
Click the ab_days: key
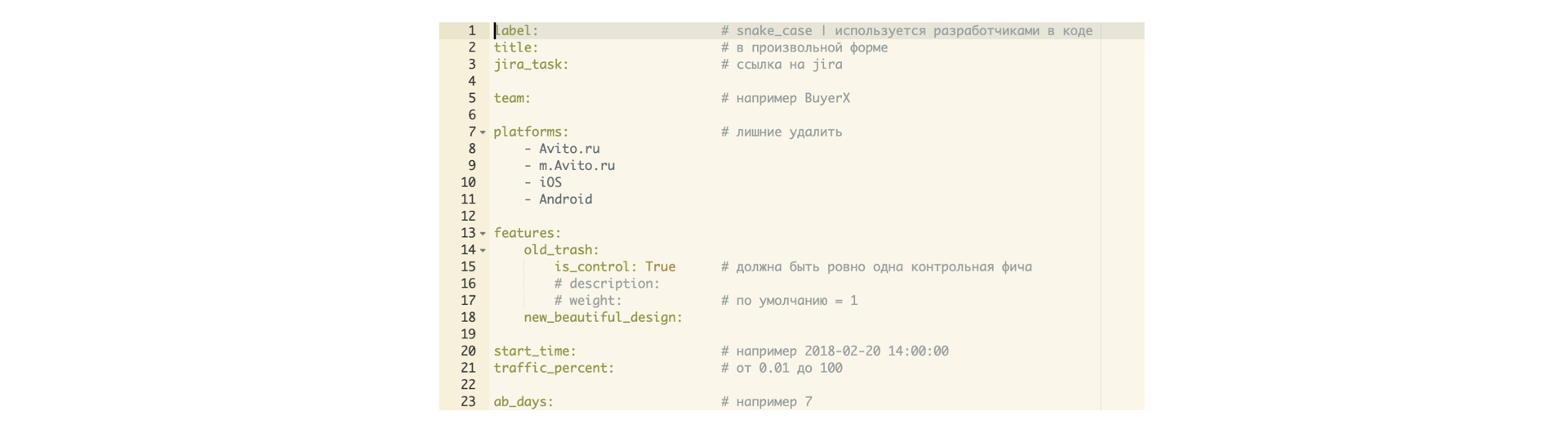point(523,402)
